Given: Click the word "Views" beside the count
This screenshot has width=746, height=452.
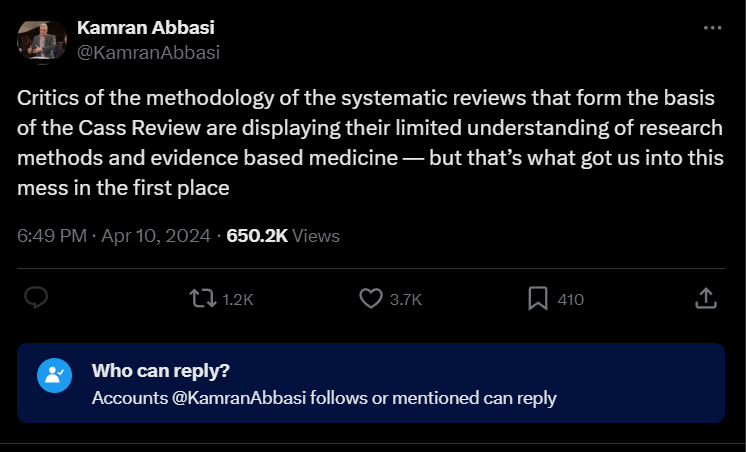Looking at the screenshot, I should pos(316,236).
